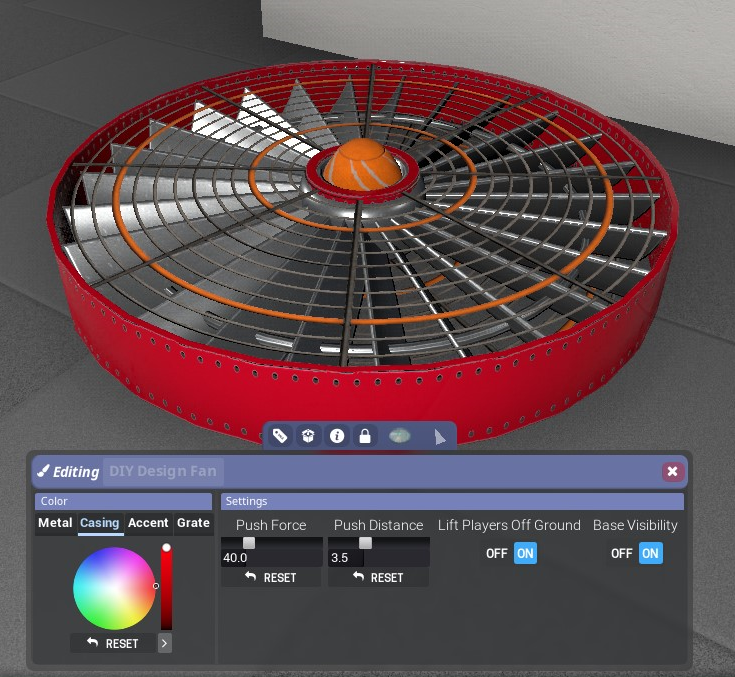Click the Push Distance slider handle
The width and height of the screenshot is (735, 677).
[365, 543]
